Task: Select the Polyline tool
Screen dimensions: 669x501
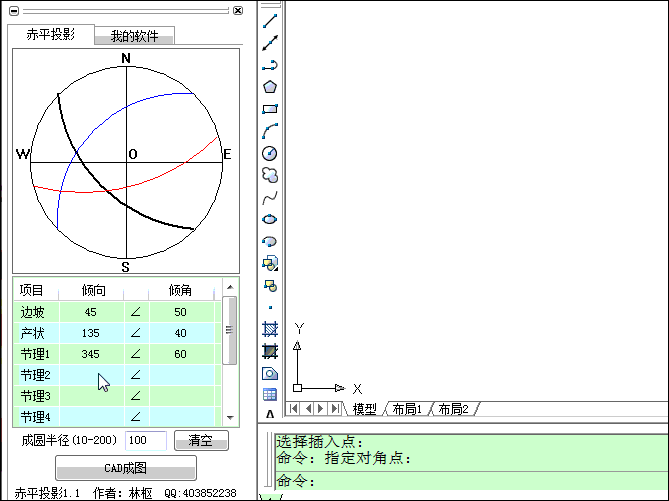Action: point(270,65)
